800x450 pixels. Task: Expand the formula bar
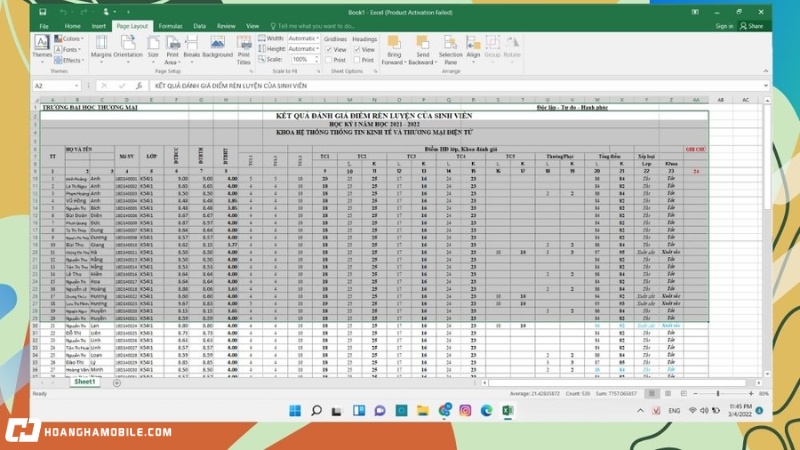point(765,86)
